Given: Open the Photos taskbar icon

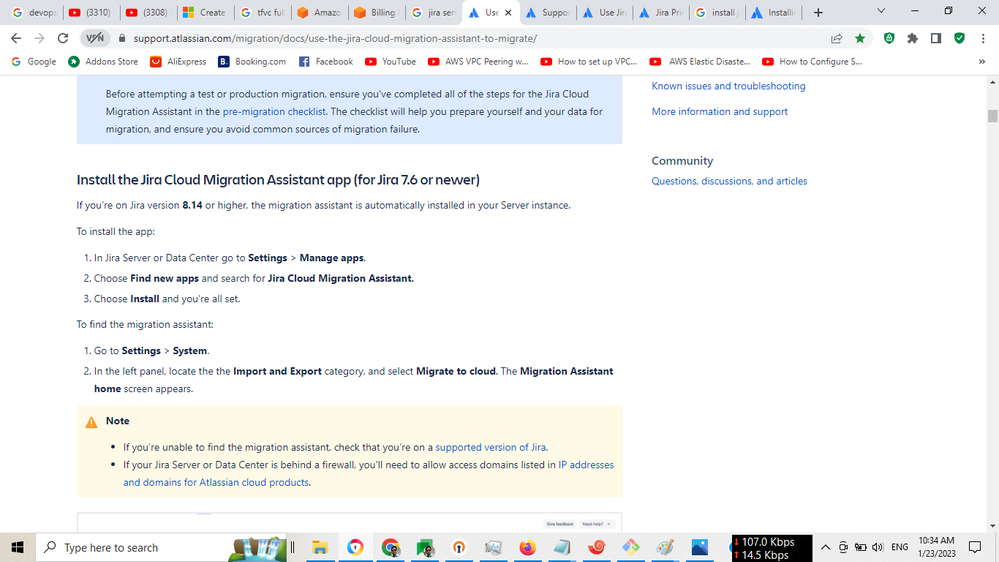Looking at the screenshot, I should 700,547.
